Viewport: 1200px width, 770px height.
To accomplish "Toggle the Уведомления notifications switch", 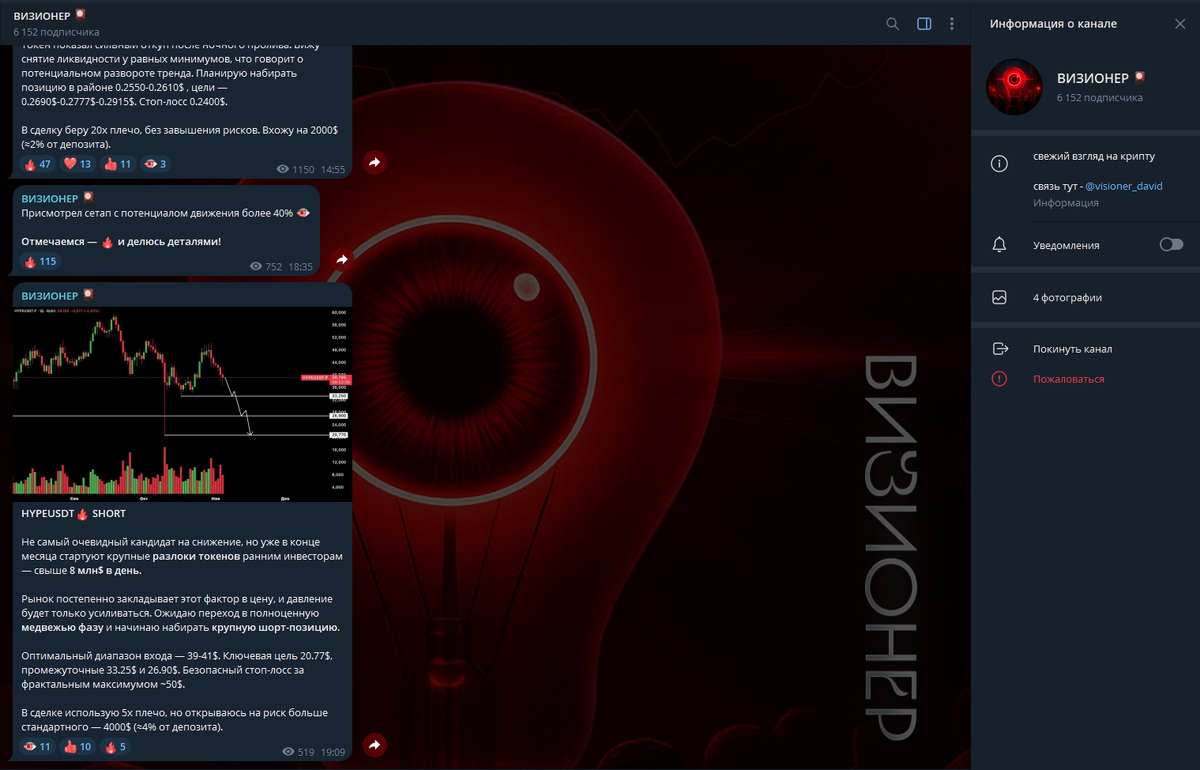I will click(x=1171, y=245).
